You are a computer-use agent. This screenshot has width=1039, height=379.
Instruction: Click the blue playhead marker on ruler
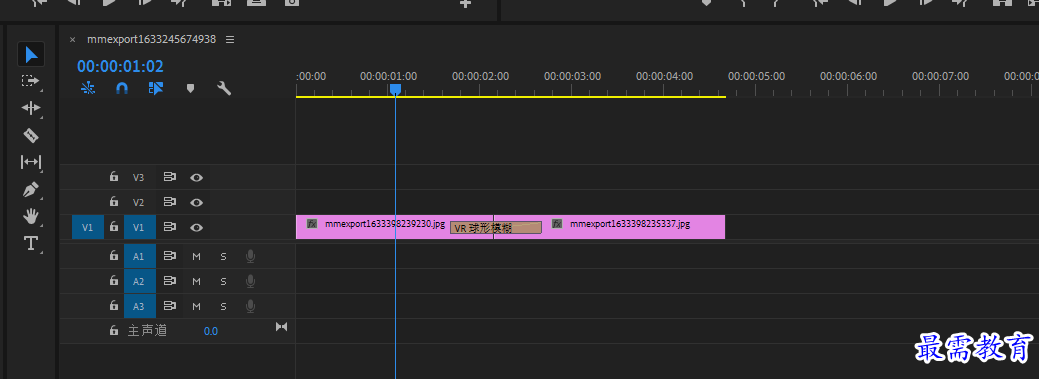396,89
